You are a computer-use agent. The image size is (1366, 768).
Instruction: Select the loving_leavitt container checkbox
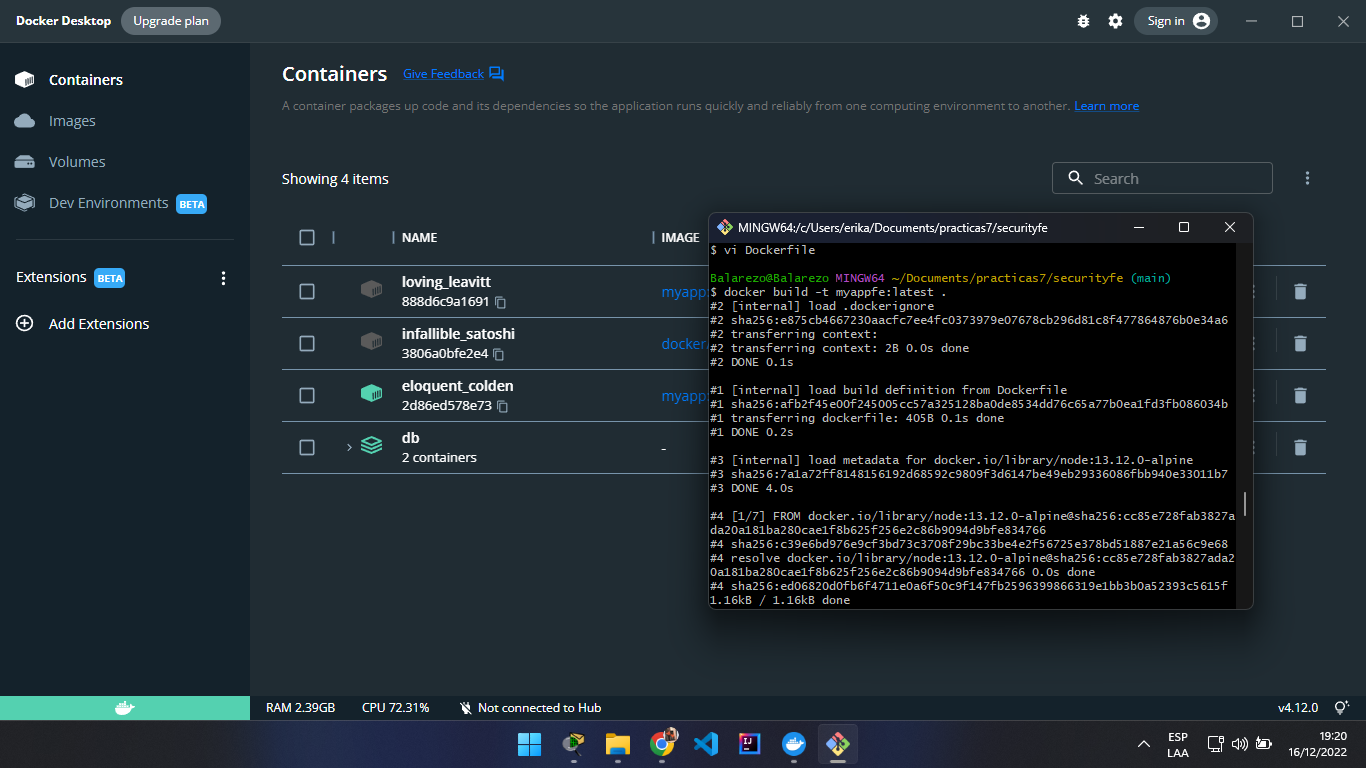tap(306, 291)
